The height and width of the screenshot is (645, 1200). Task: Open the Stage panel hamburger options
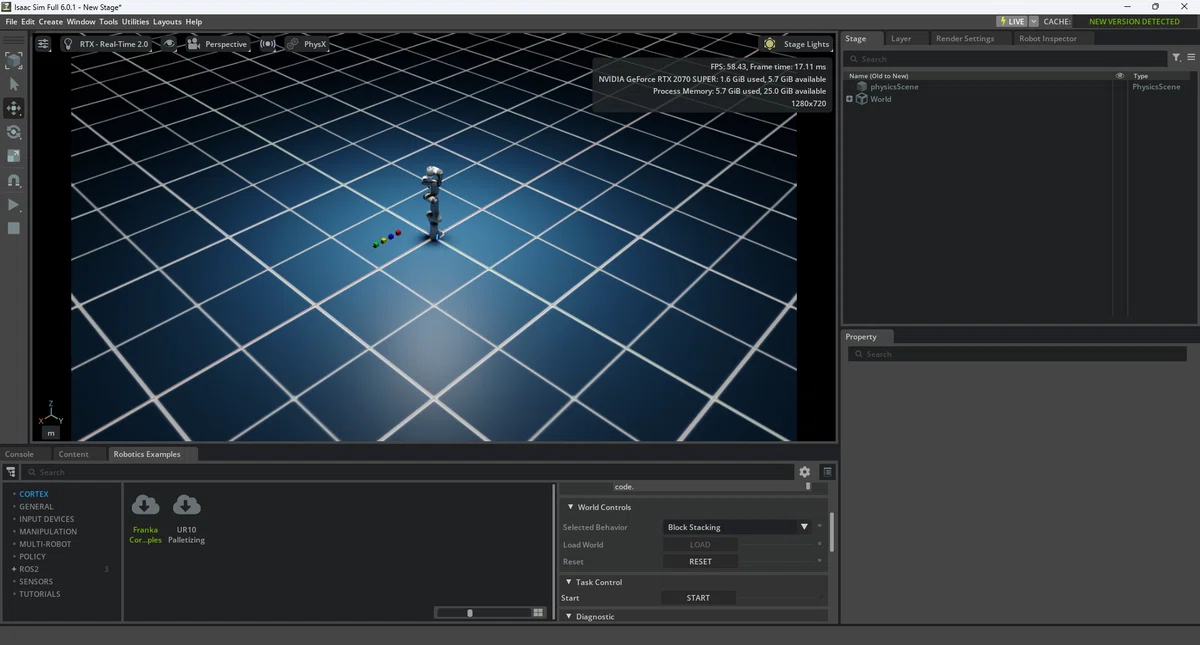(1191, 58)
